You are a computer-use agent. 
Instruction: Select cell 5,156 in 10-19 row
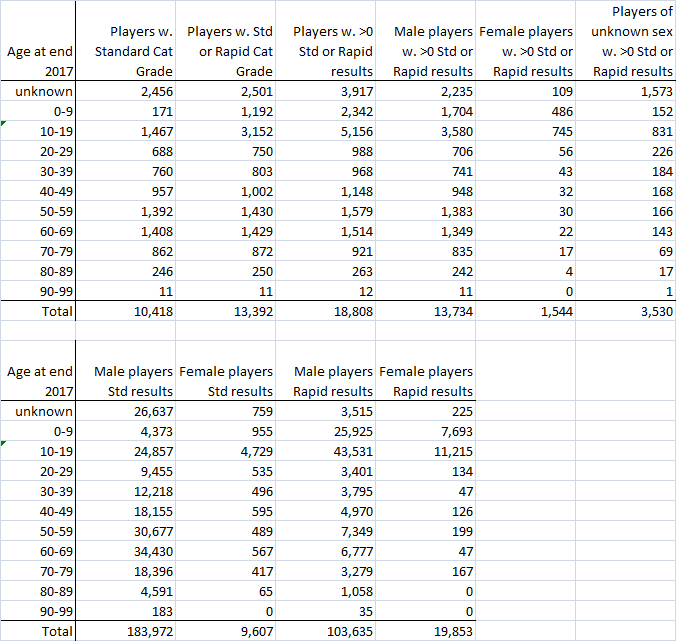[x=325, y=131]
